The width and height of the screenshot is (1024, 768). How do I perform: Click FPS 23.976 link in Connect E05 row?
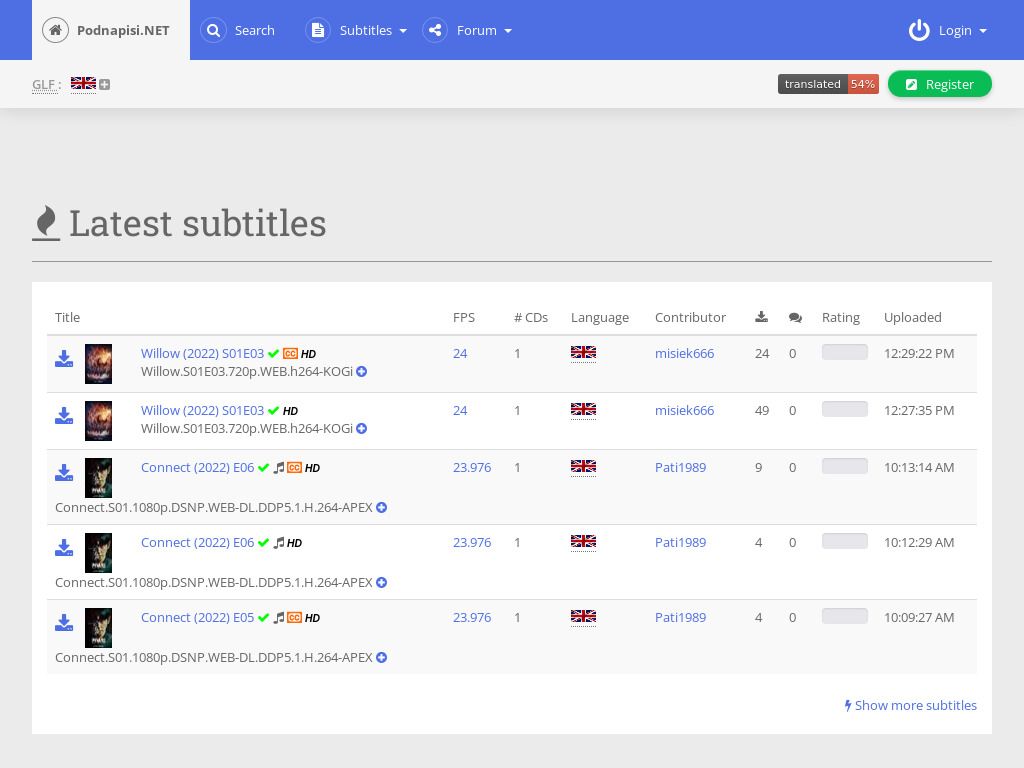click(x=472, y=617)
